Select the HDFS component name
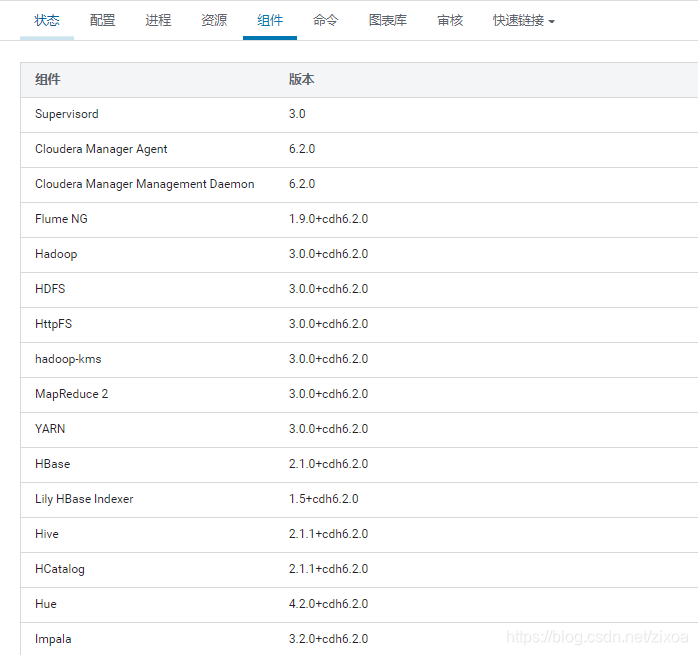Viewport: 698px width, 655px height. (50, 289)
